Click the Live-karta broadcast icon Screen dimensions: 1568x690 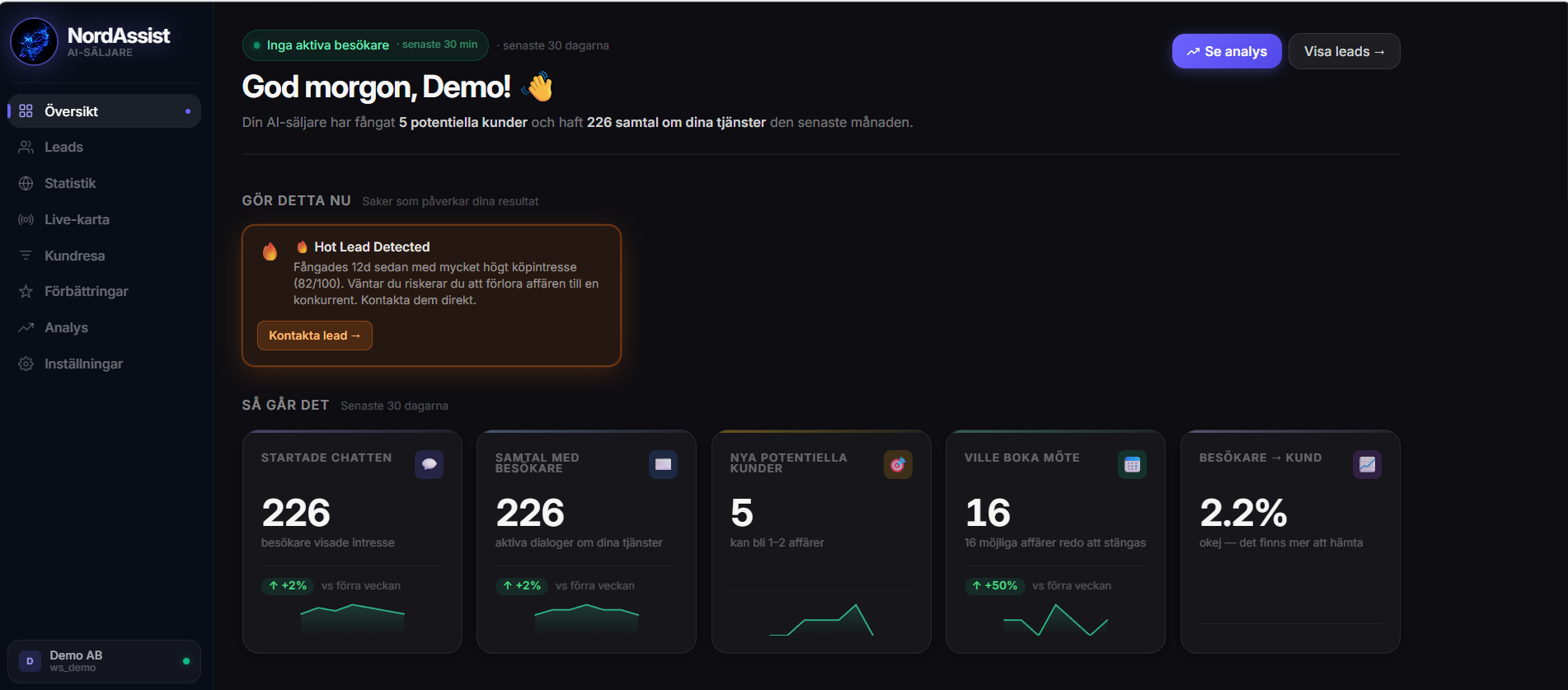pos(26,219)
